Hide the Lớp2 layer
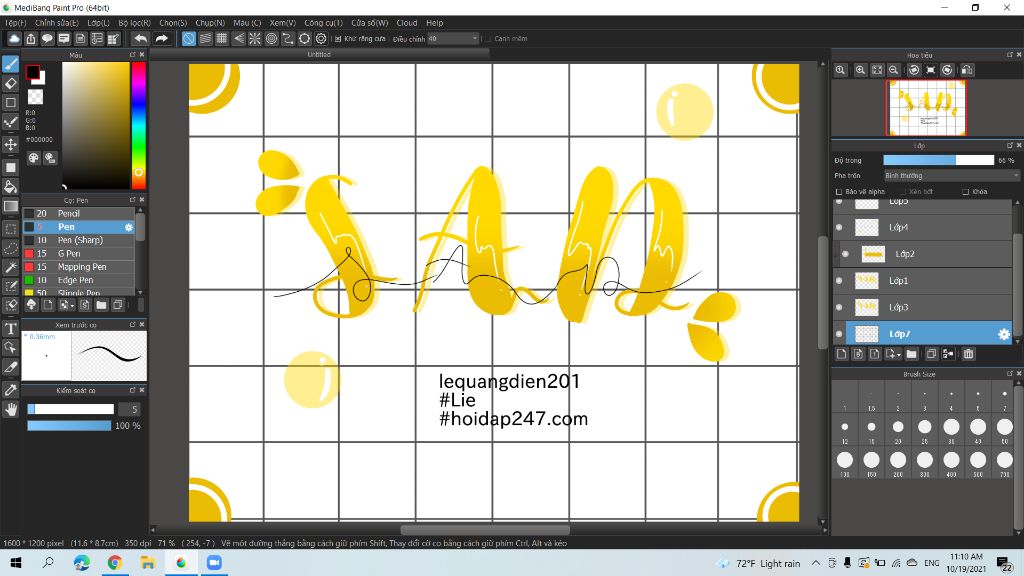Screen dimensions: 1024x576 click(x=846, y=254)
